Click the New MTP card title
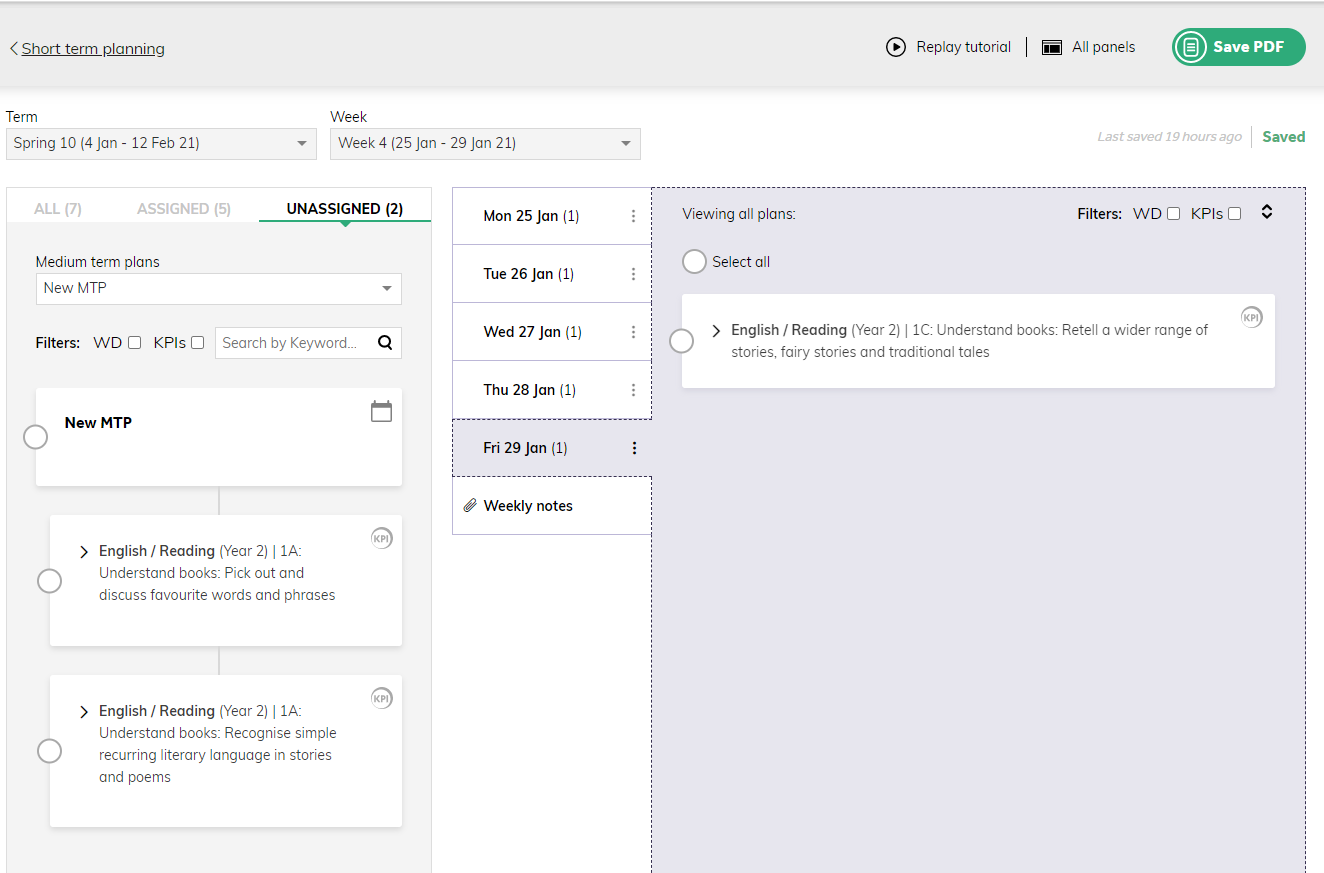This screenshot has height=873, width=1324. pyautogui.click(x=98, y=423)
